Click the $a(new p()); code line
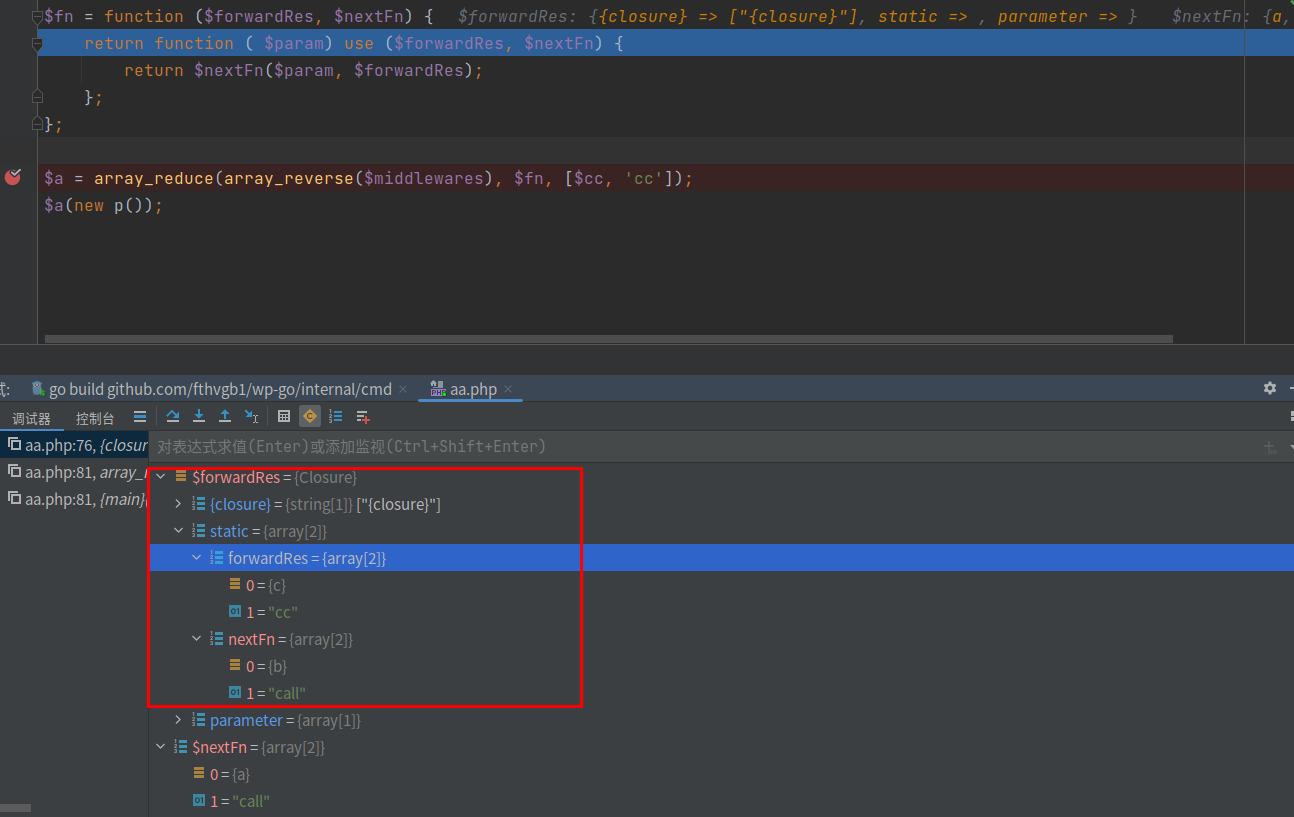This screenshot has width=1294, height=817. (x=103, y=205)
